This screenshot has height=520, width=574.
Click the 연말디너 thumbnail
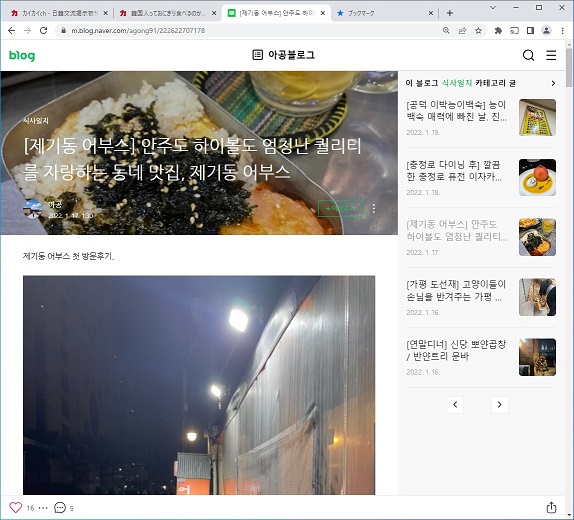[x=537, y=357]
